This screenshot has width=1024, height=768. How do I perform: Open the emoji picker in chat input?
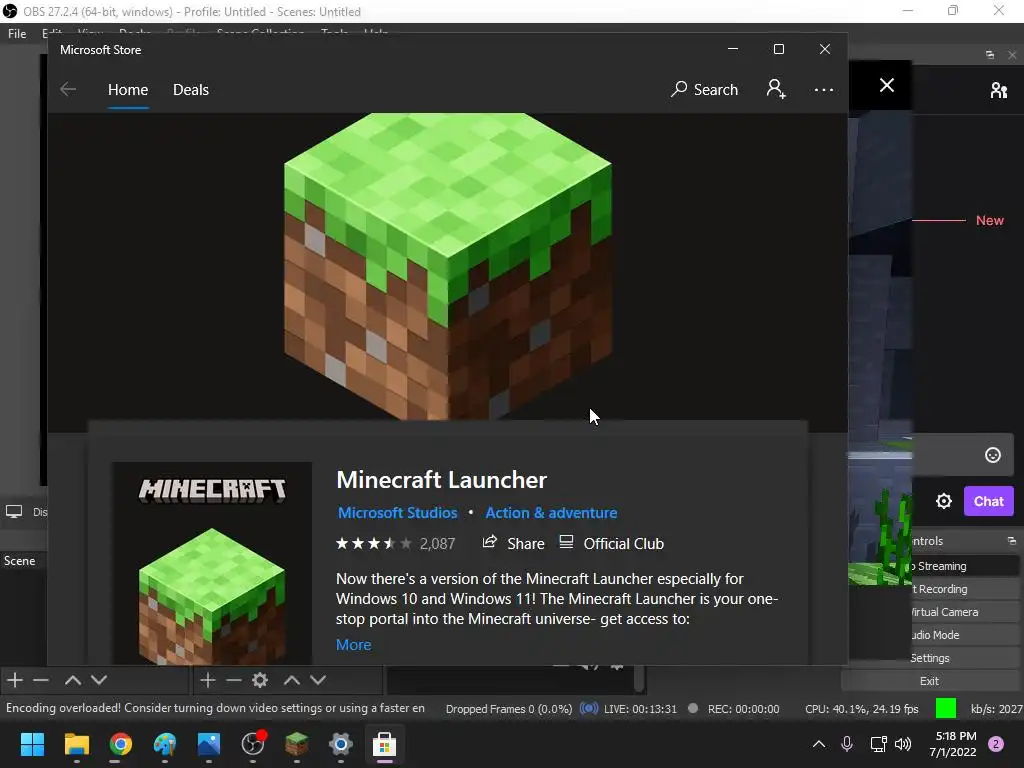(x=993, y=455)
